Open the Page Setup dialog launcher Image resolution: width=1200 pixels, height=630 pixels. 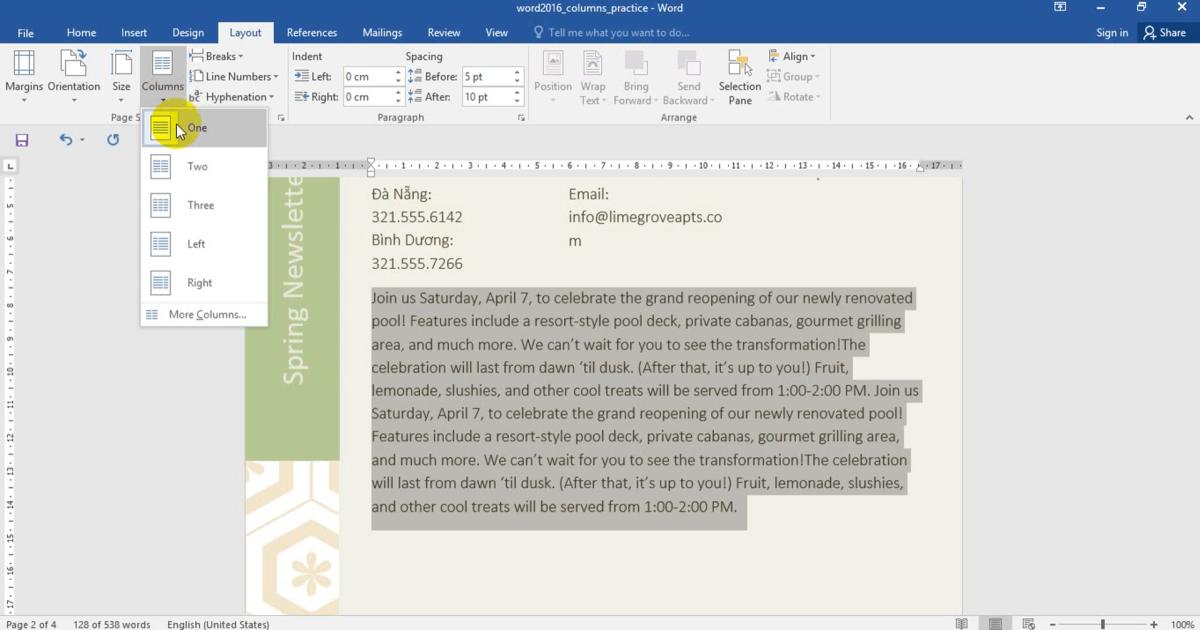(281, 118)
